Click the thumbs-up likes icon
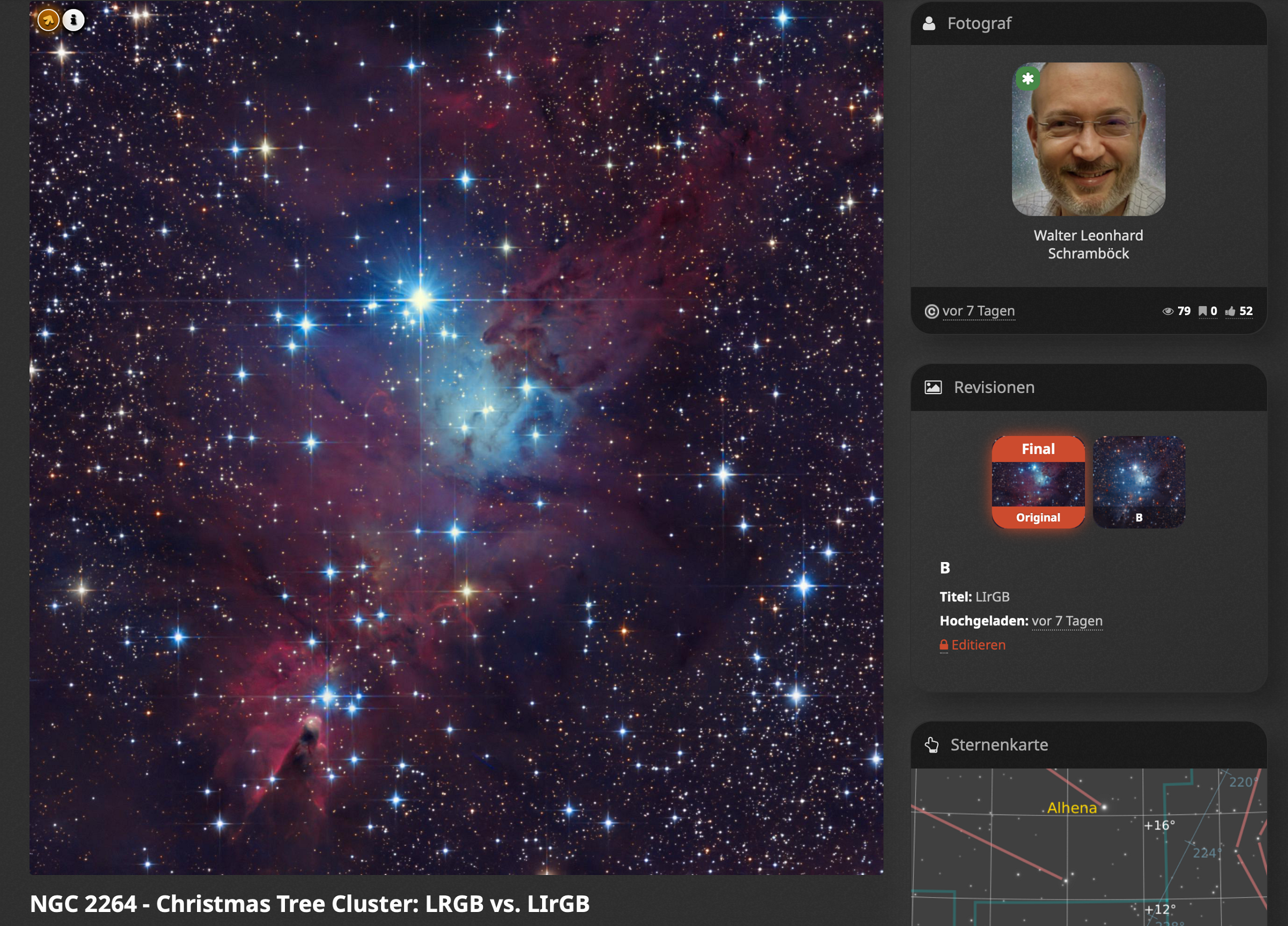Screen dimensions: 1288x926 1230,311
